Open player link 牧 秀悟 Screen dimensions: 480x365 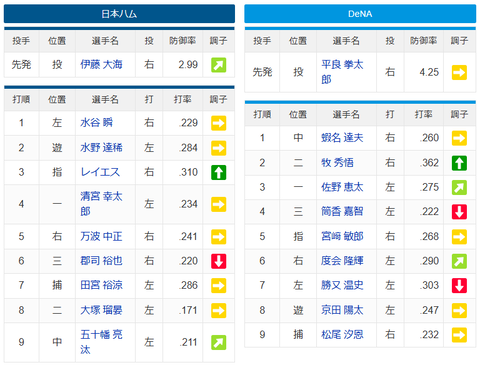[337, 163]
